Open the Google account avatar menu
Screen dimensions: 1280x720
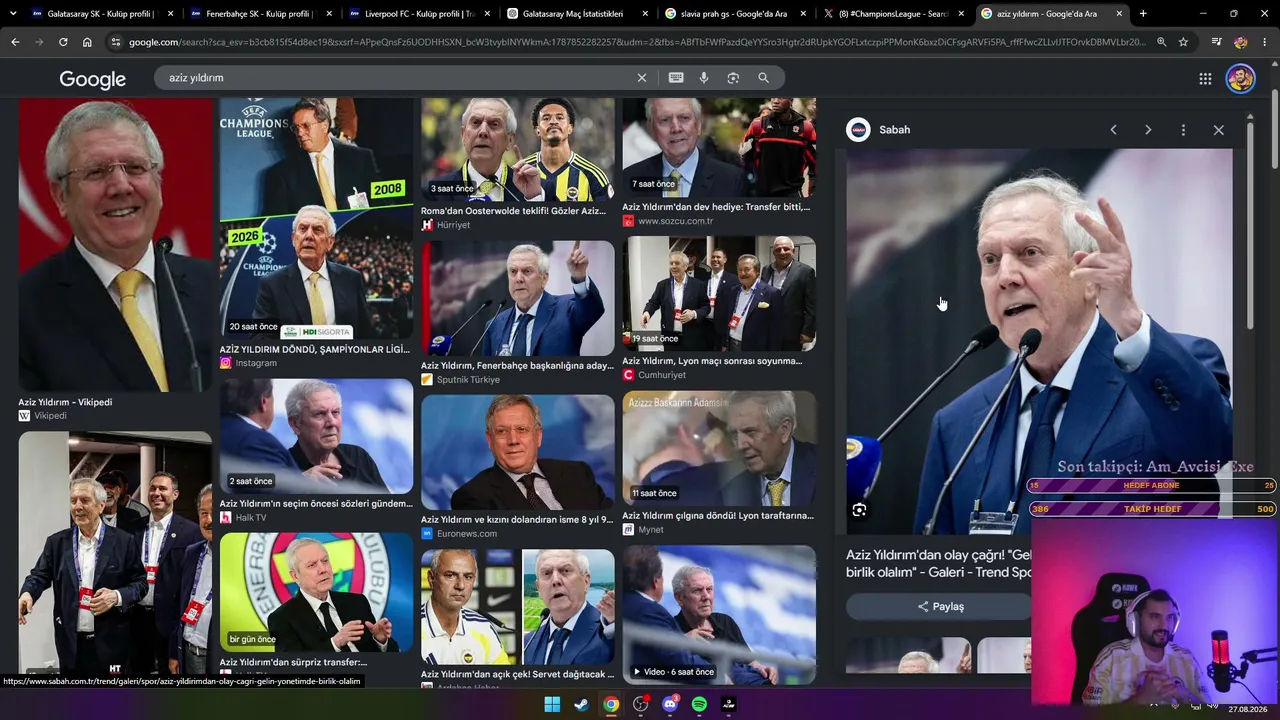1241,79
